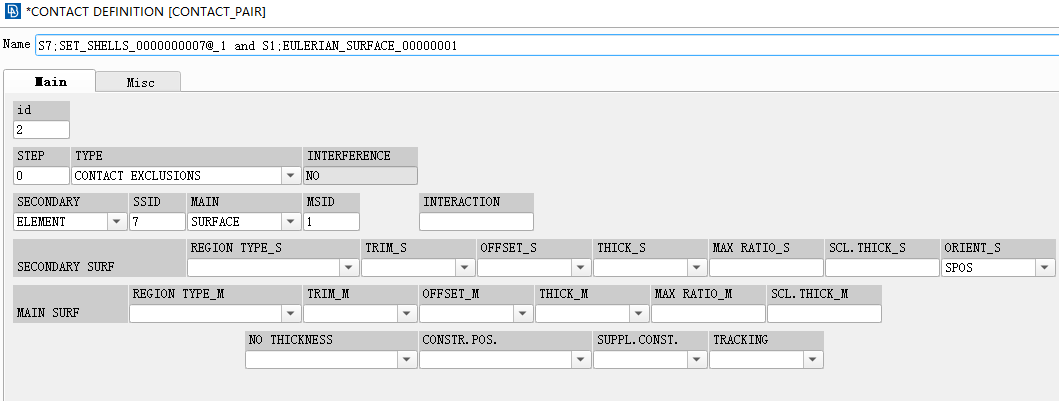Screen dimensions: 1059x401
Task: Click the MAX RATIO_M input field
Action: pyautogui.click(x=708, y=313)
